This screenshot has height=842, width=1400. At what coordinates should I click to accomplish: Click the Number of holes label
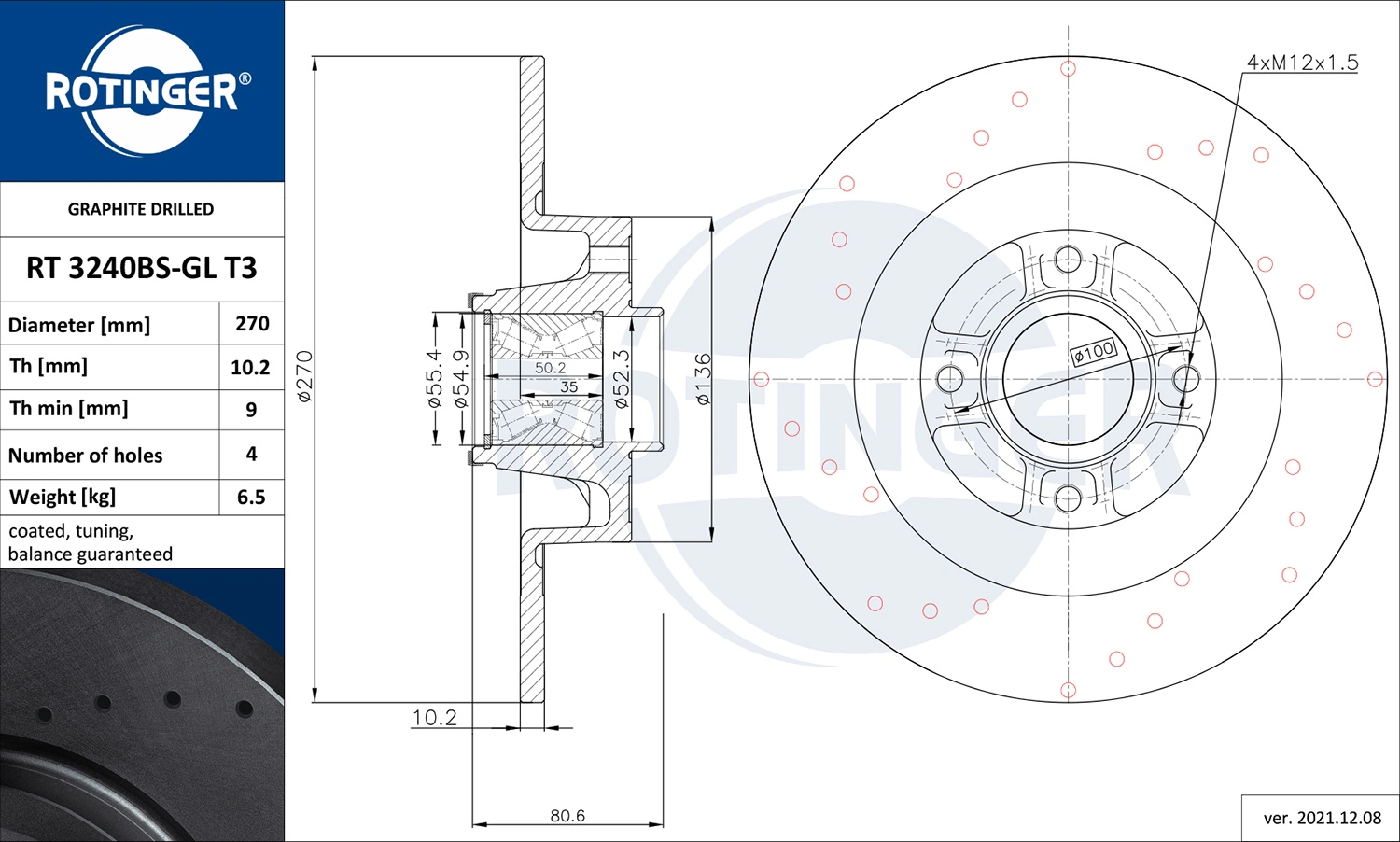[x=85, y=456]
